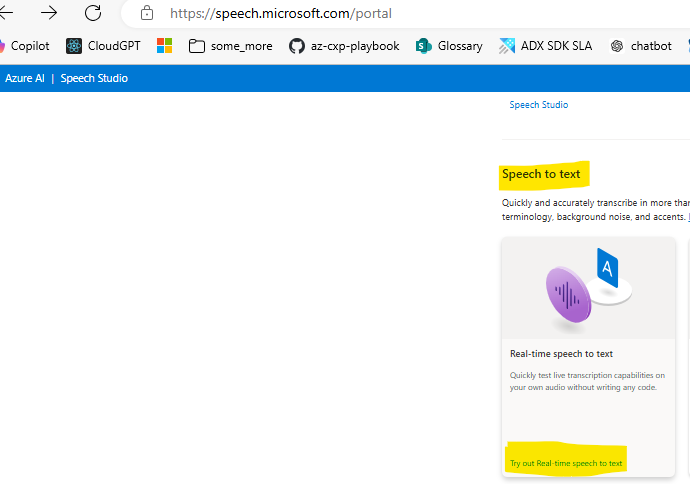The width and height of the screenshot is (690, 484).
Task: Click Speech Studio in blue header
Action: (x=94, y=78)
